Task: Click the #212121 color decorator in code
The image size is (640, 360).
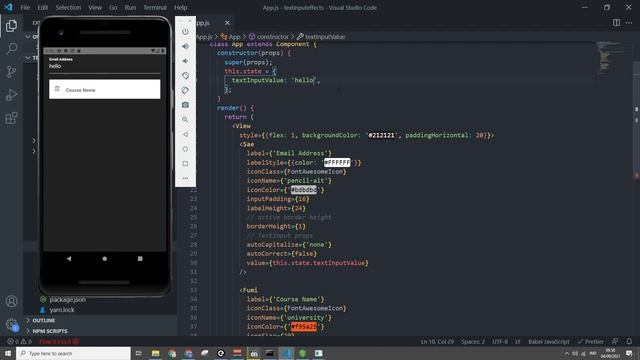Action: (382, 135)
